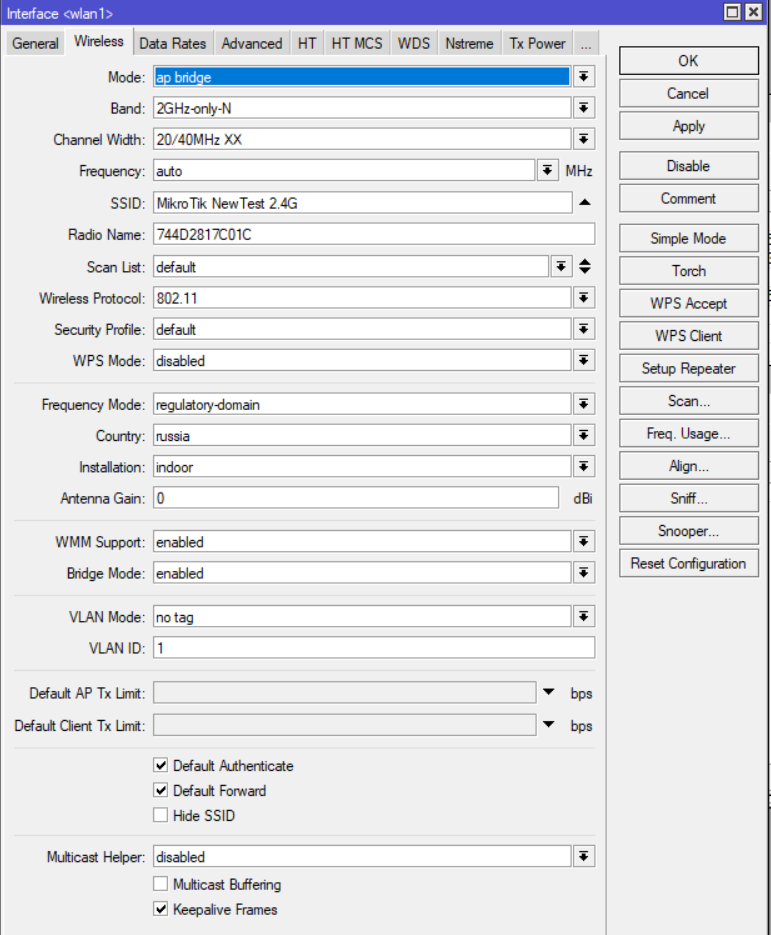
Task: Open the Band dropdown list
Action: coord(584,108)
